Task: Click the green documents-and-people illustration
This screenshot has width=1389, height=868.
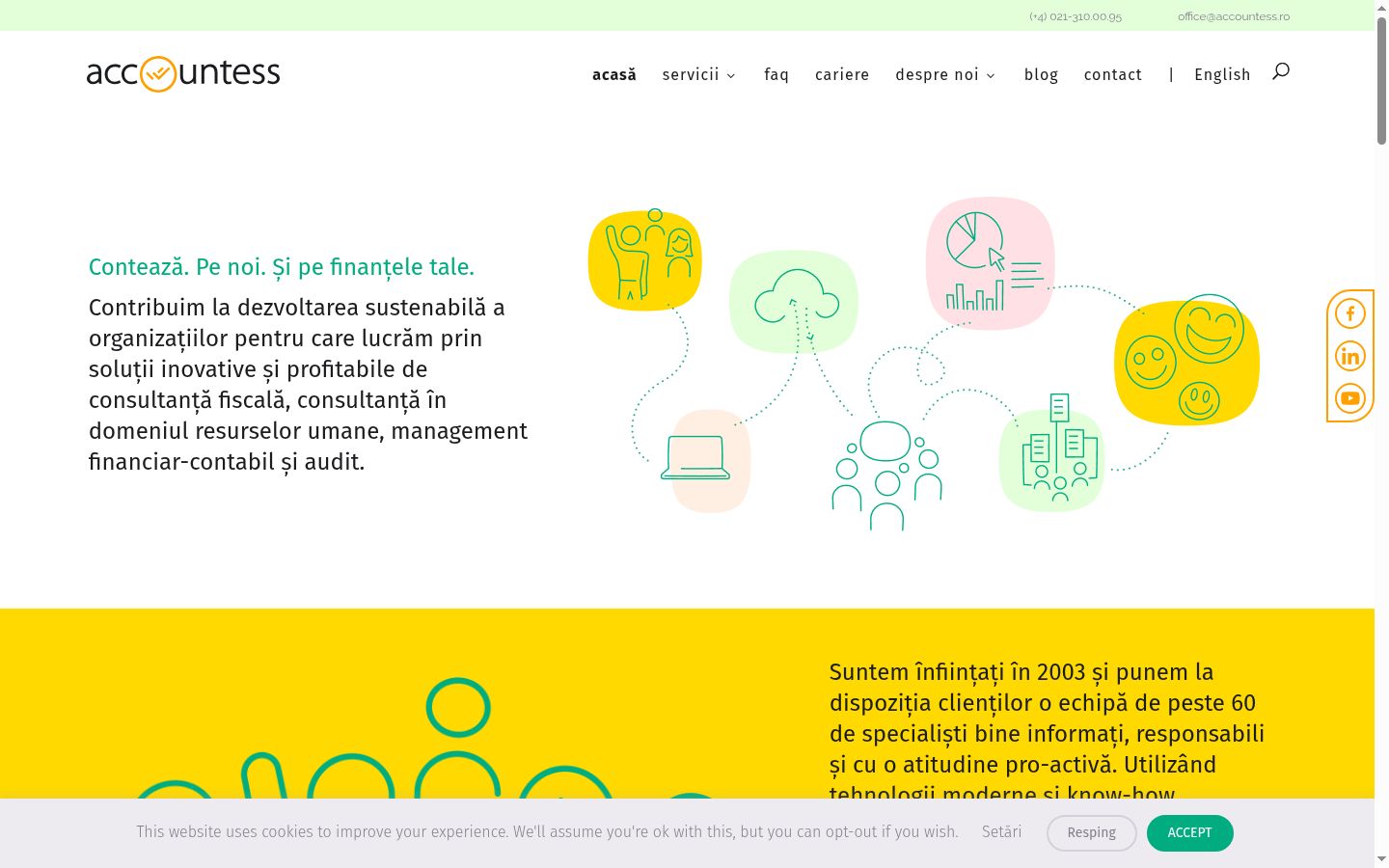Action: pos(1051,452)
